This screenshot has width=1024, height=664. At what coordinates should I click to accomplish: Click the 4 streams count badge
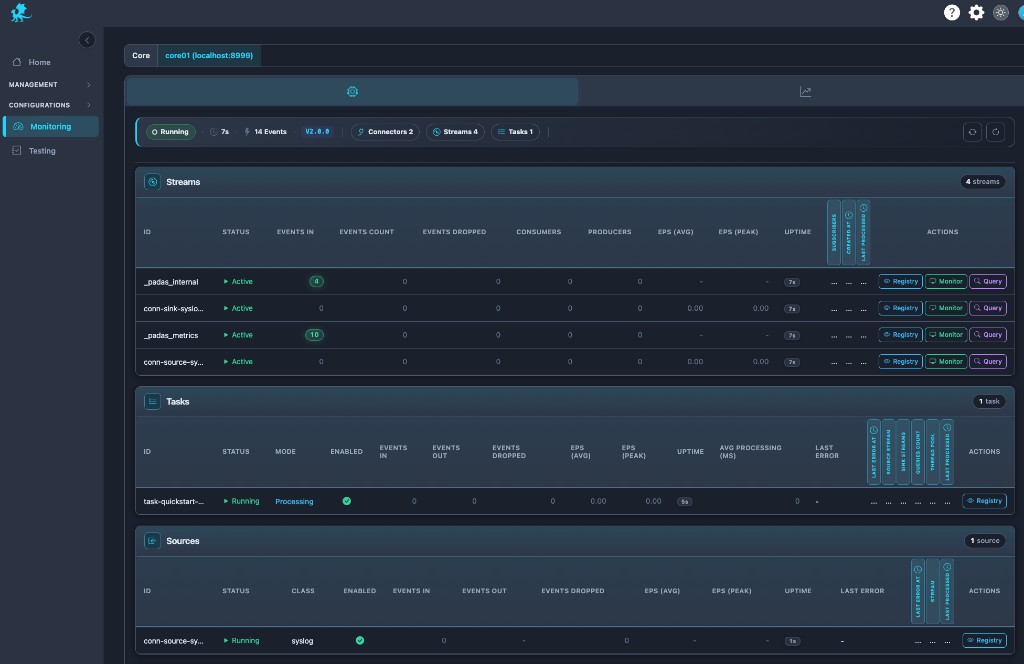tap(982, 182)
